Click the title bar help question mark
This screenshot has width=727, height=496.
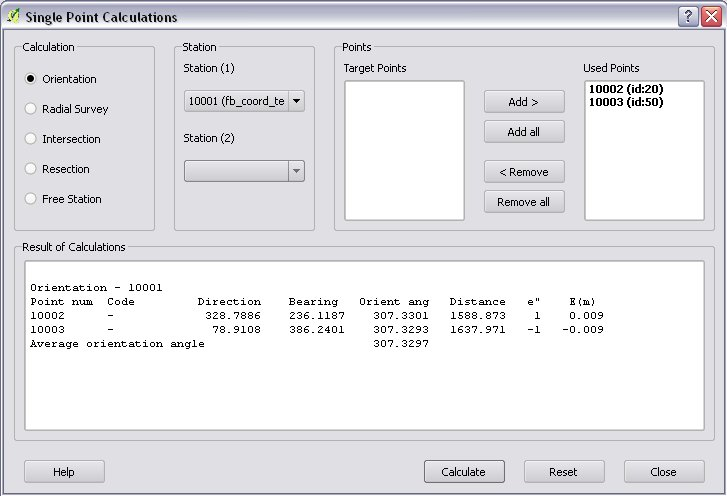687,17
